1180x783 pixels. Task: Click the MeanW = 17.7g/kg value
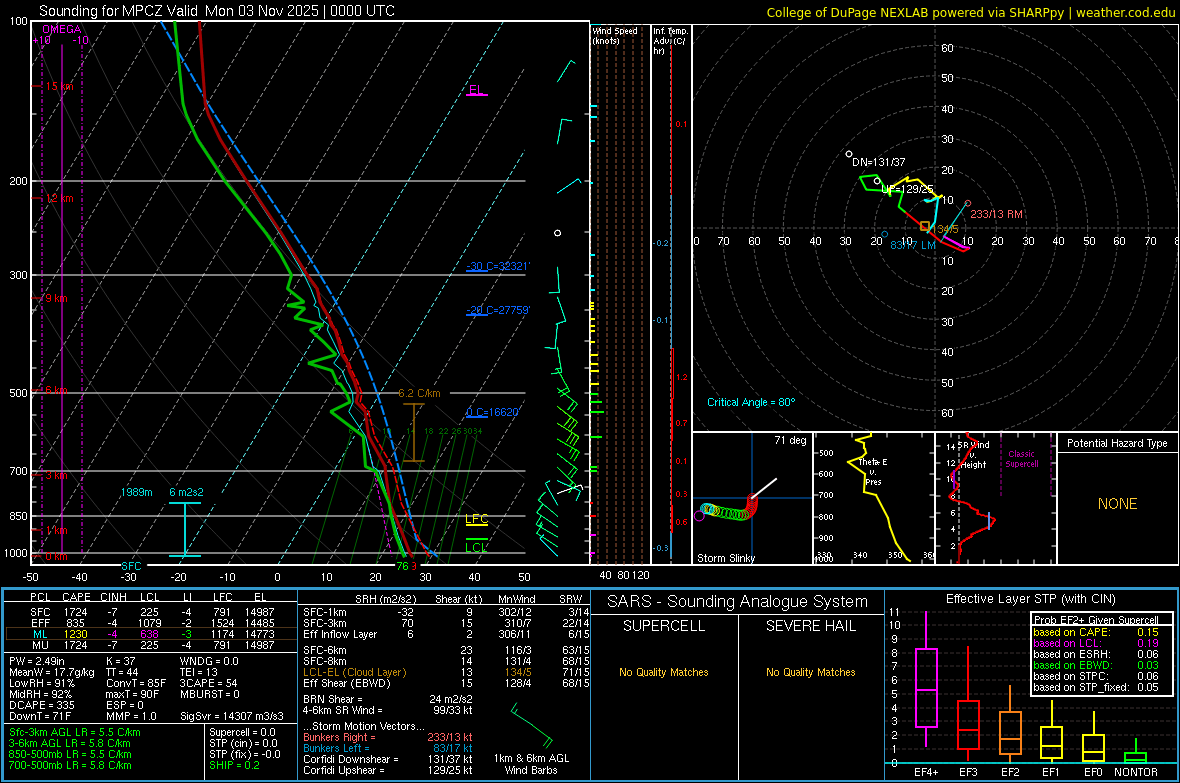pos(52,672)
